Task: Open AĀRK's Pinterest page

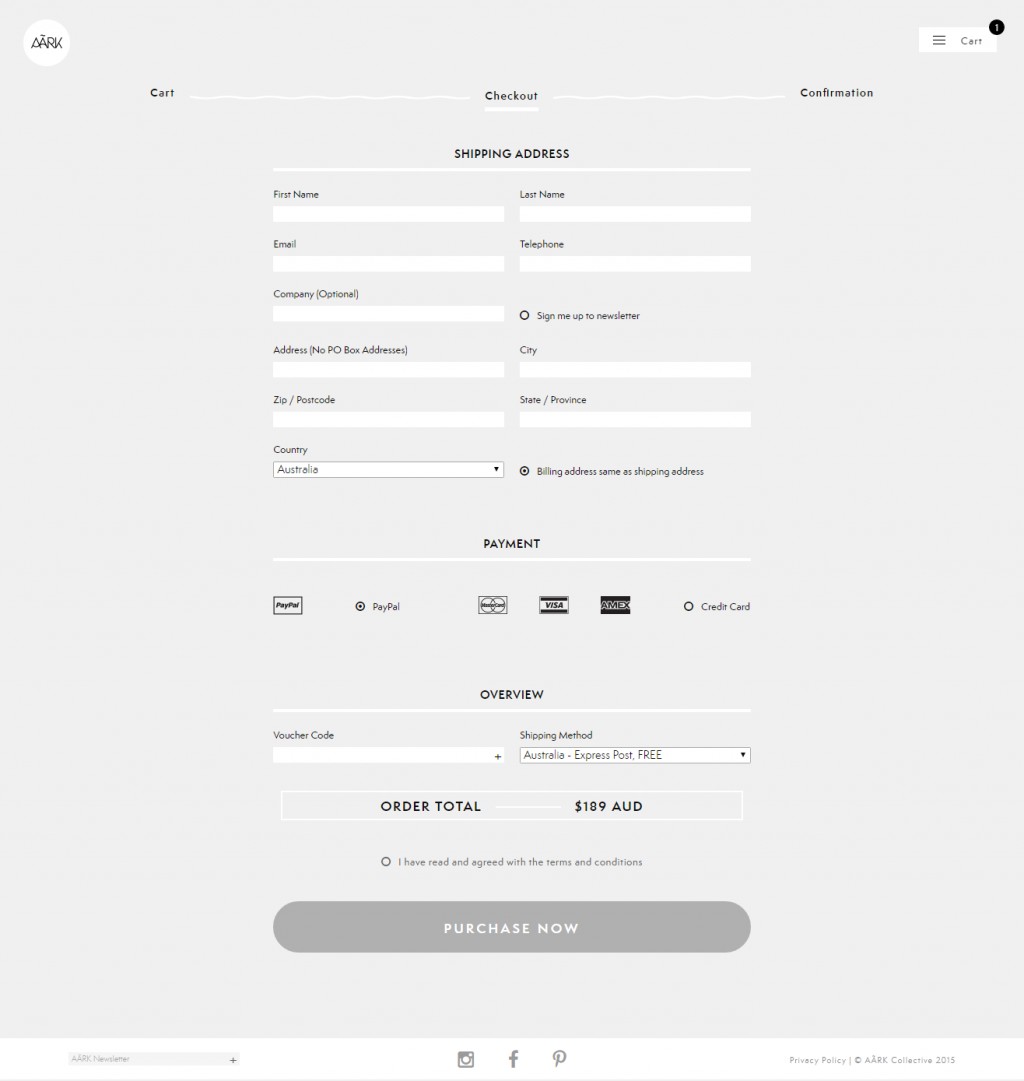Action: [559, 1058]
